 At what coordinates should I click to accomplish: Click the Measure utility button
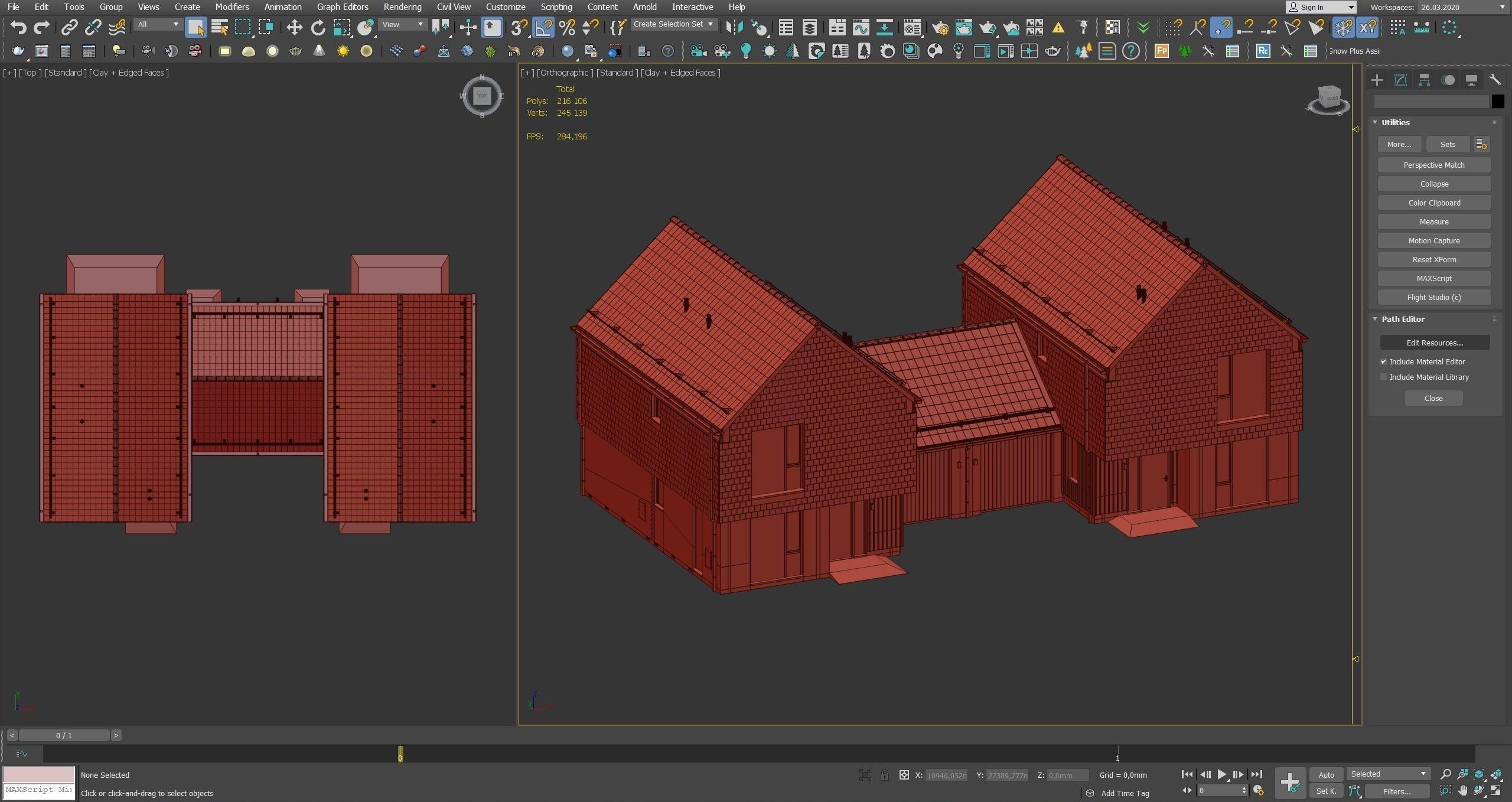[1434, 222]
